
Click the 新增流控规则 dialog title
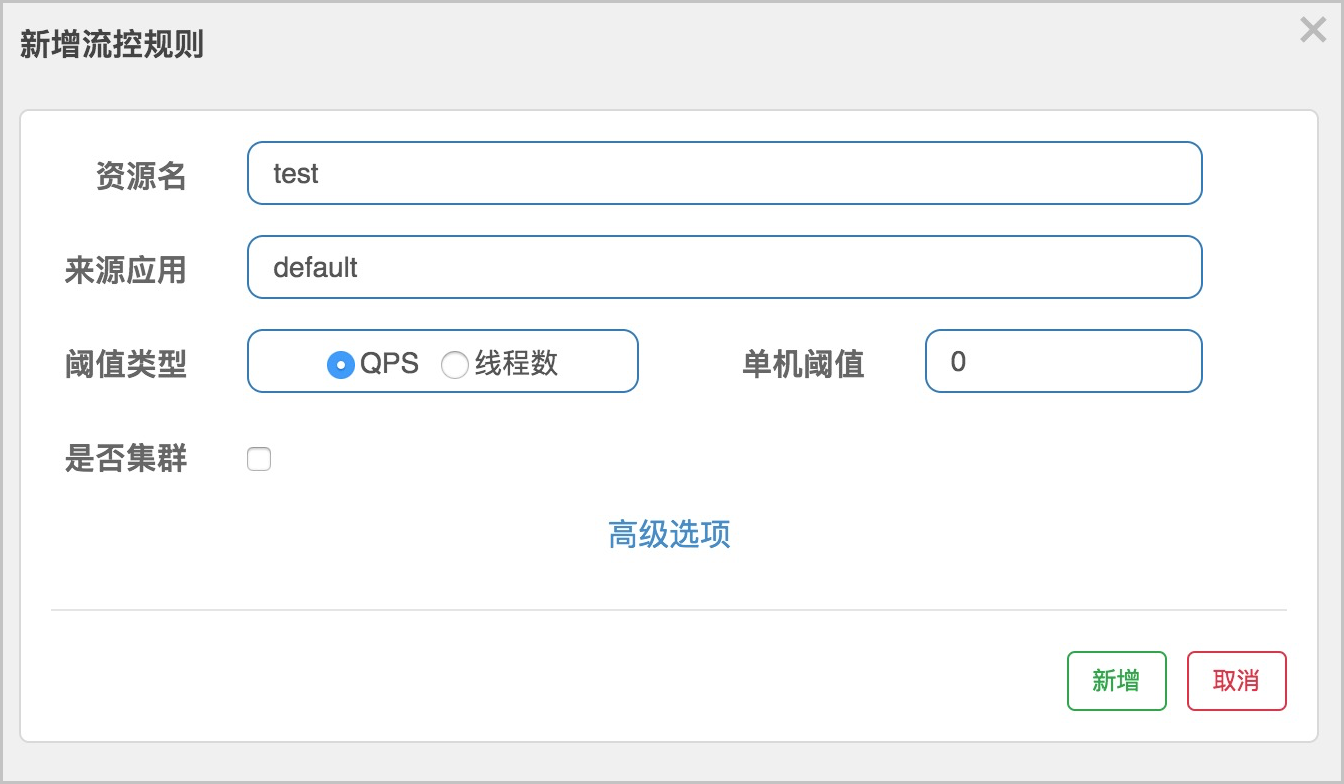(x=112, y=44)
